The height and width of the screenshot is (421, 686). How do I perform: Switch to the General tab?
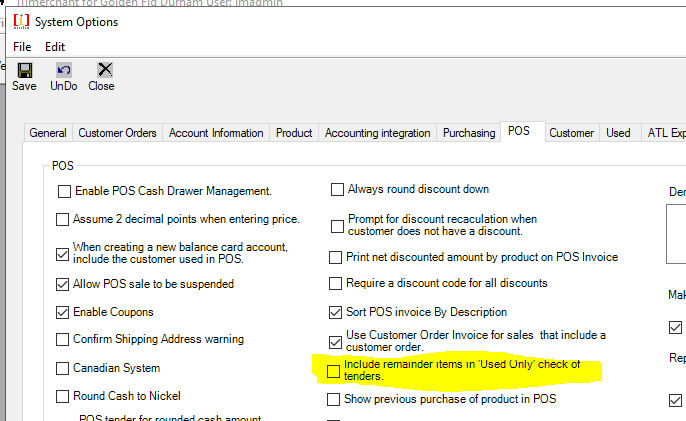pos(48,133)
